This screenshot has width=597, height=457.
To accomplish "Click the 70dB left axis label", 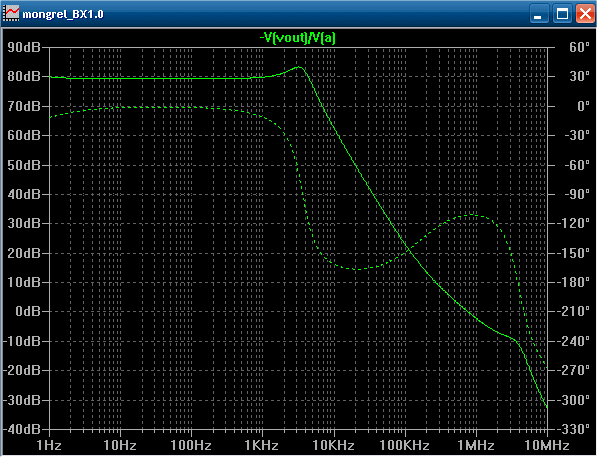I will pos(24,106).
